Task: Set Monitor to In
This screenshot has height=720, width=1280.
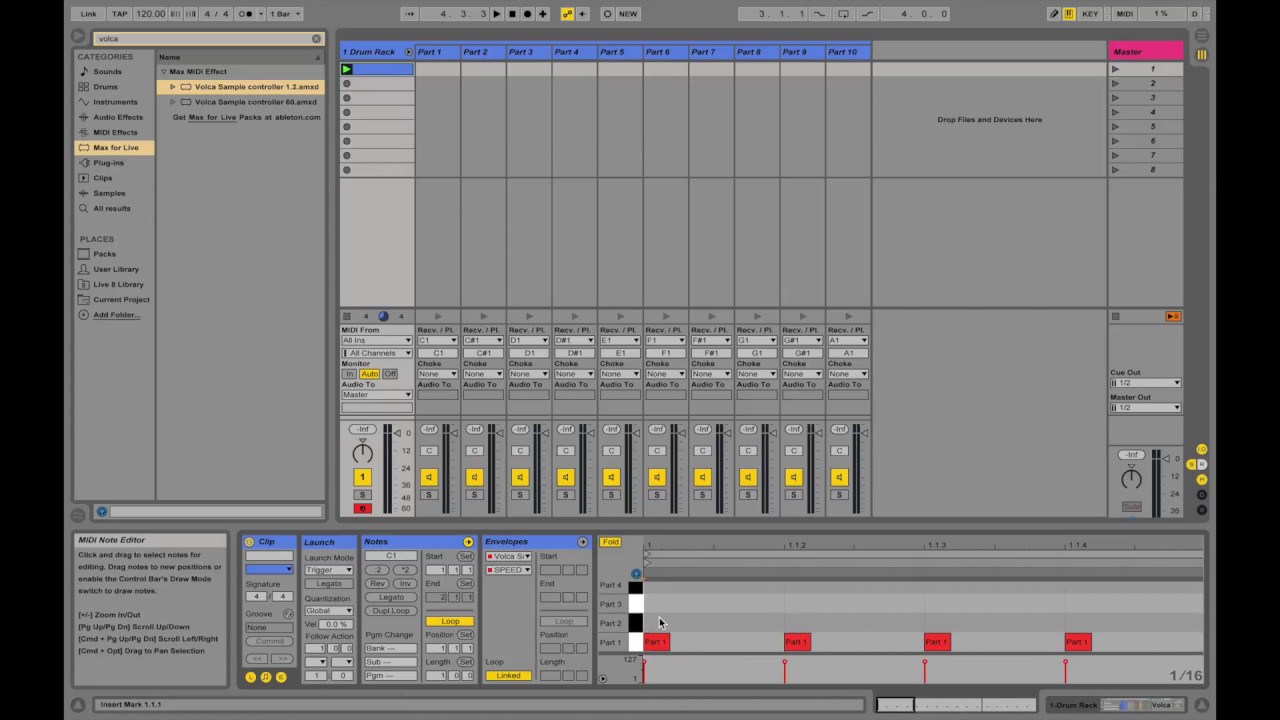Action: pos(350,374)
